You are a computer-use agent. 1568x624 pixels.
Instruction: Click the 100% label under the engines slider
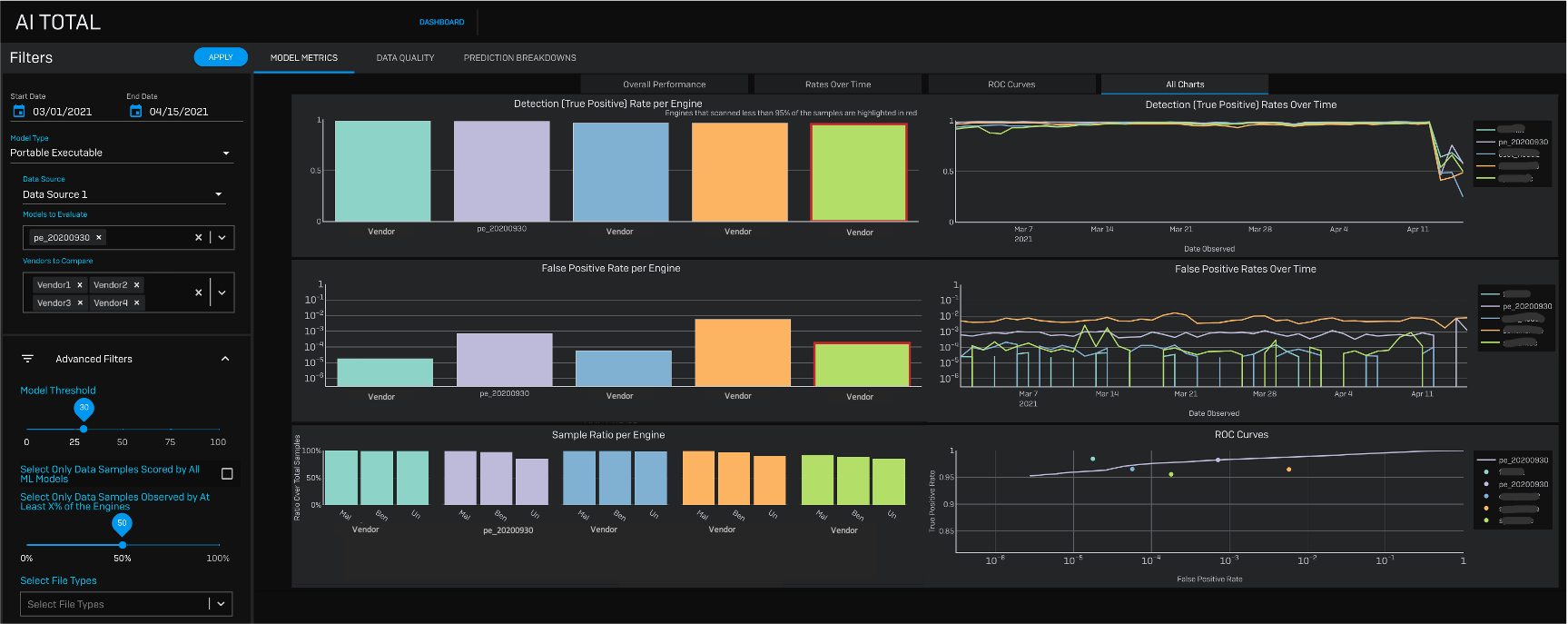218,559
